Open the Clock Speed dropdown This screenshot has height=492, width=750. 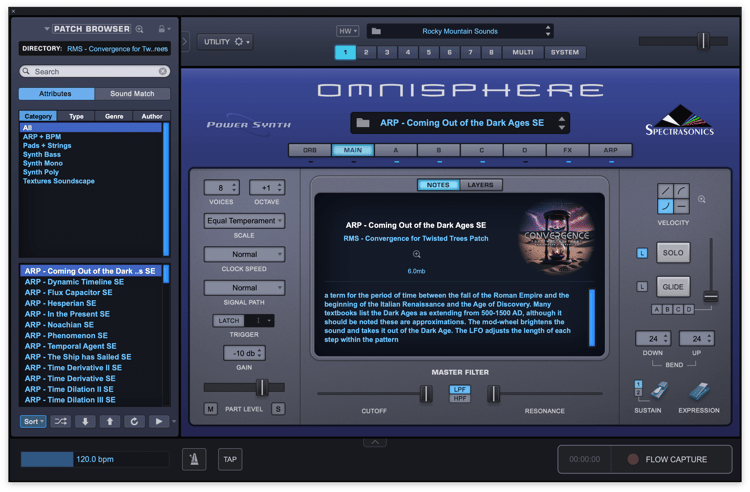point(244,254)
